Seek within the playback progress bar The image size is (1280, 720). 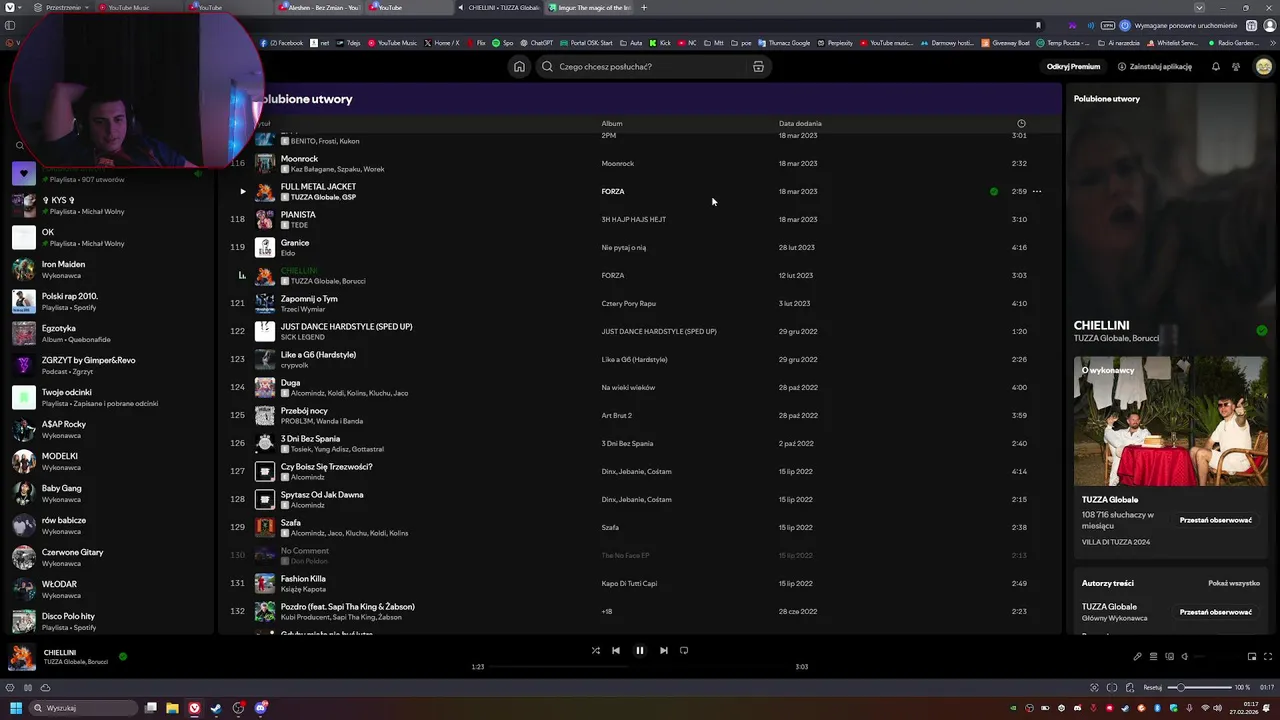[640, 667]
